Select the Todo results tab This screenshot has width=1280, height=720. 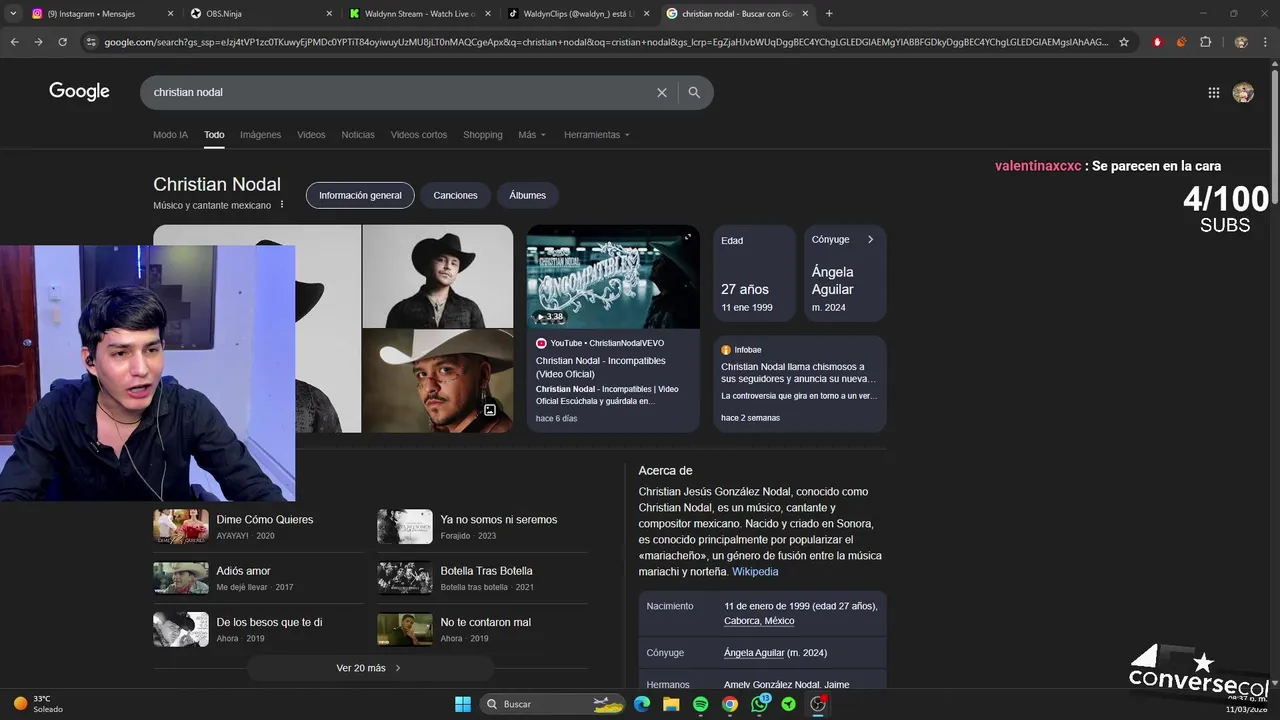tap(214, 135)
